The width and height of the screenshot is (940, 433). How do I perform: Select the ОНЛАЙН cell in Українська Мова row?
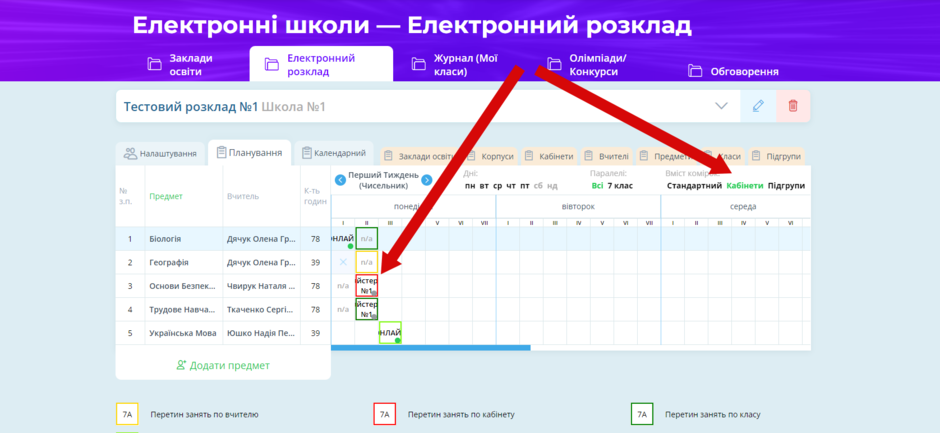click(x=390, y=332)
